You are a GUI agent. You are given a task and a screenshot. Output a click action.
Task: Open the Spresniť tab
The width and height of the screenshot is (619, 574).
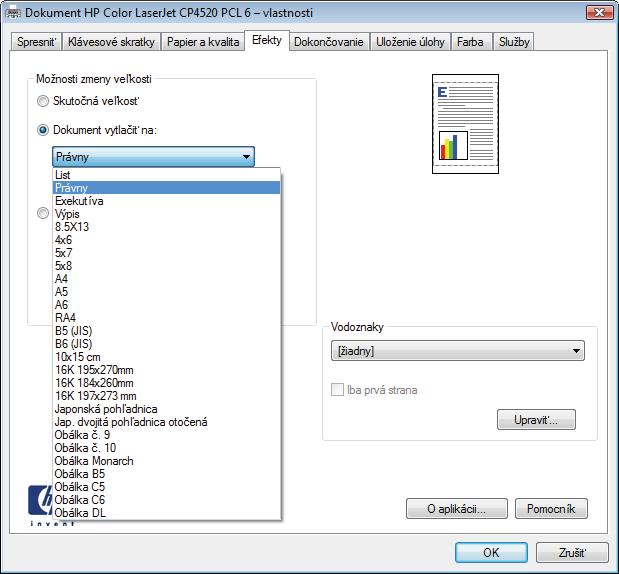(x=36, y=42)
